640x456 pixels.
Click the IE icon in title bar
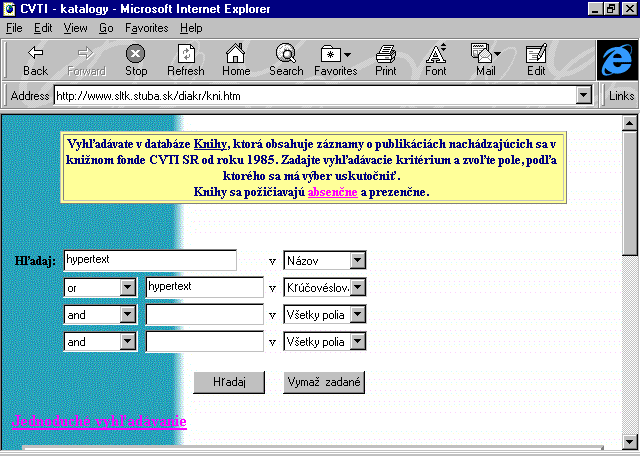pos(9,9)
